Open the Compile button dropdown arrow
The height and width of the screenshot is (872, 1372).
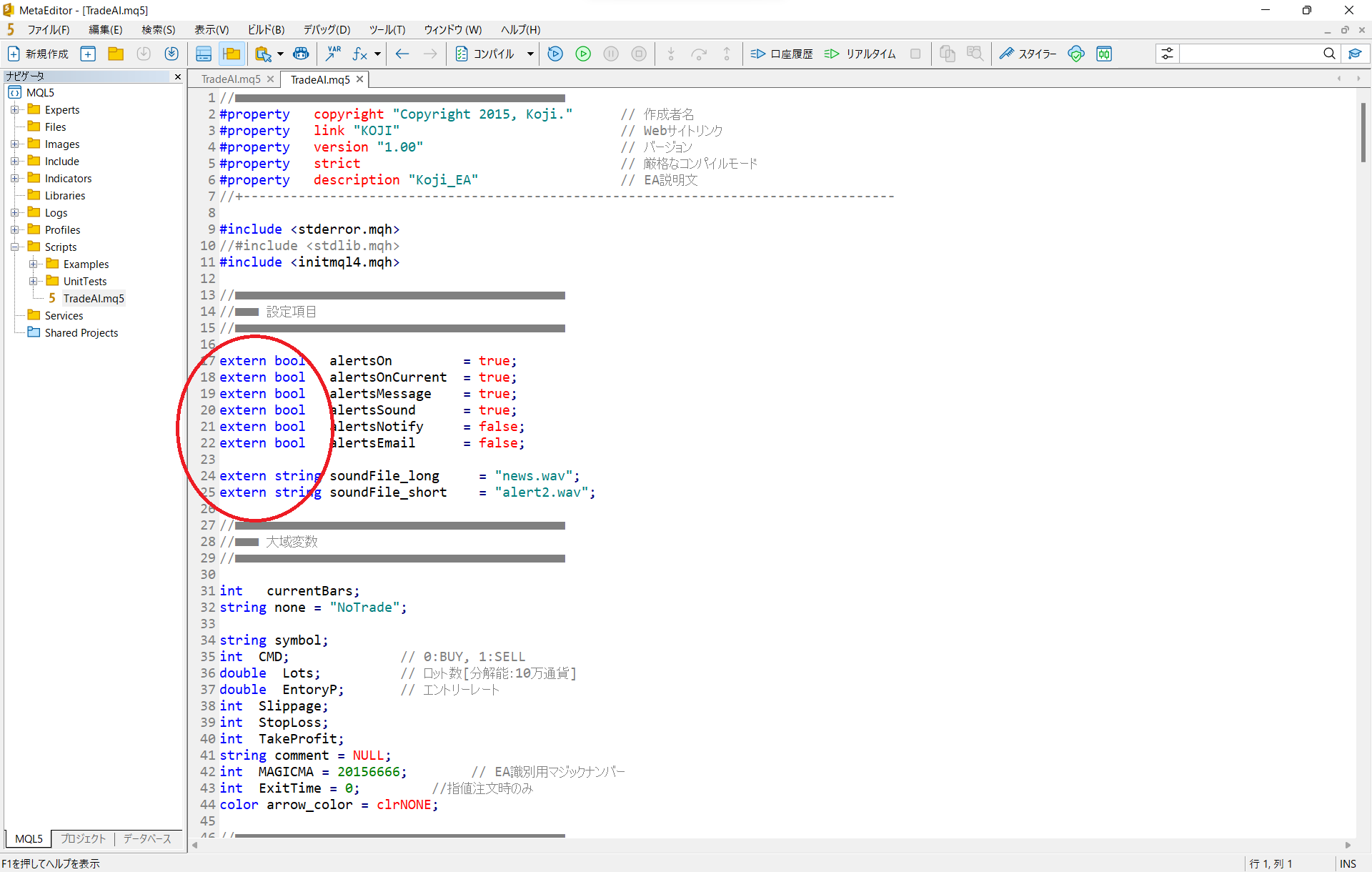[x=530, y=54]
